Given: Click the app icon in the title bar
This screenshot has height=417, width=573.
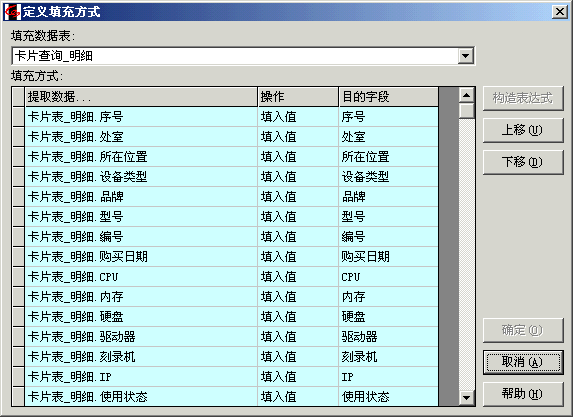Looking at the screenshot, I should [12, 12].
